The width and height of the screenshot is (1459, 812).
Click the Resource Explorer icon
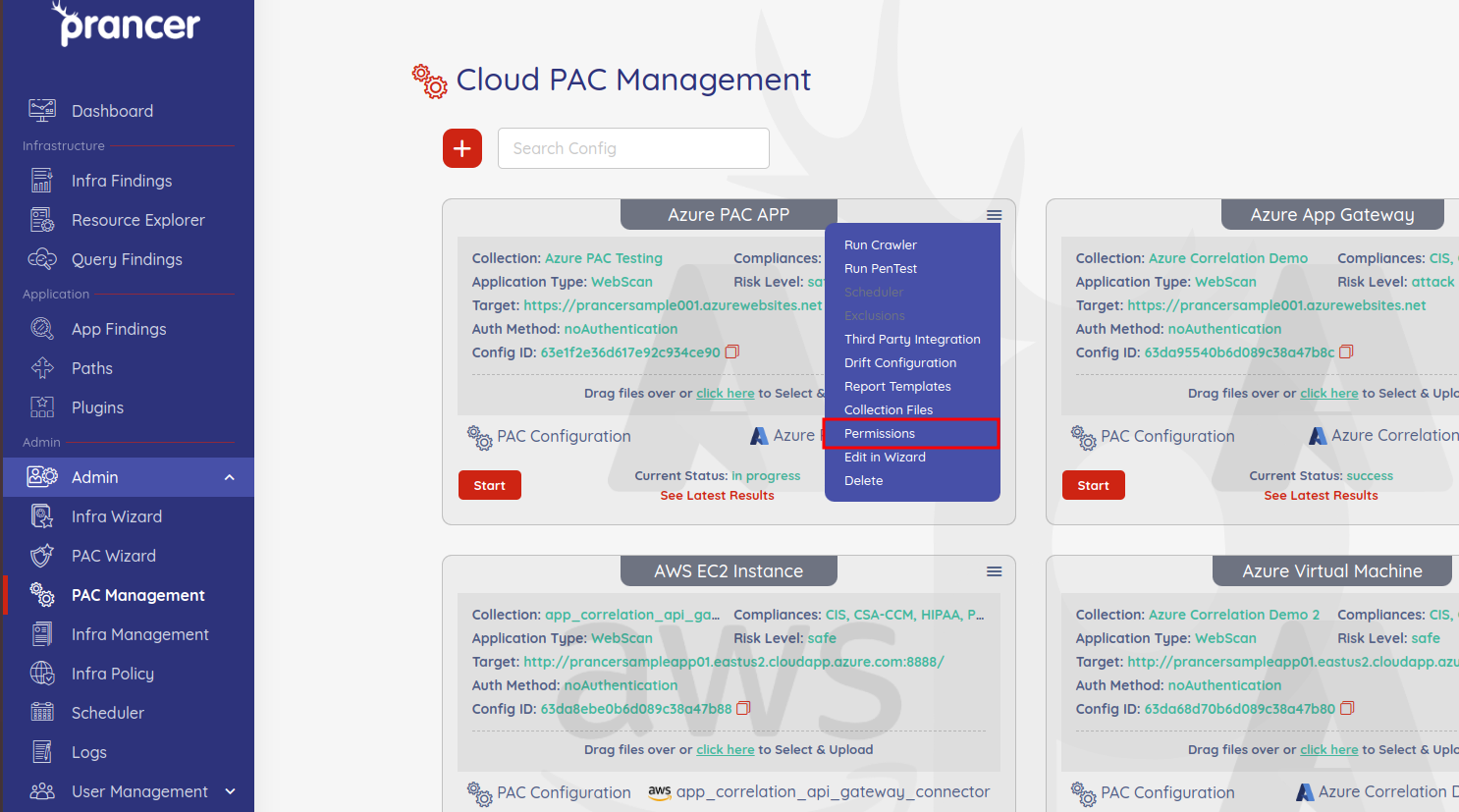(42, 220)
